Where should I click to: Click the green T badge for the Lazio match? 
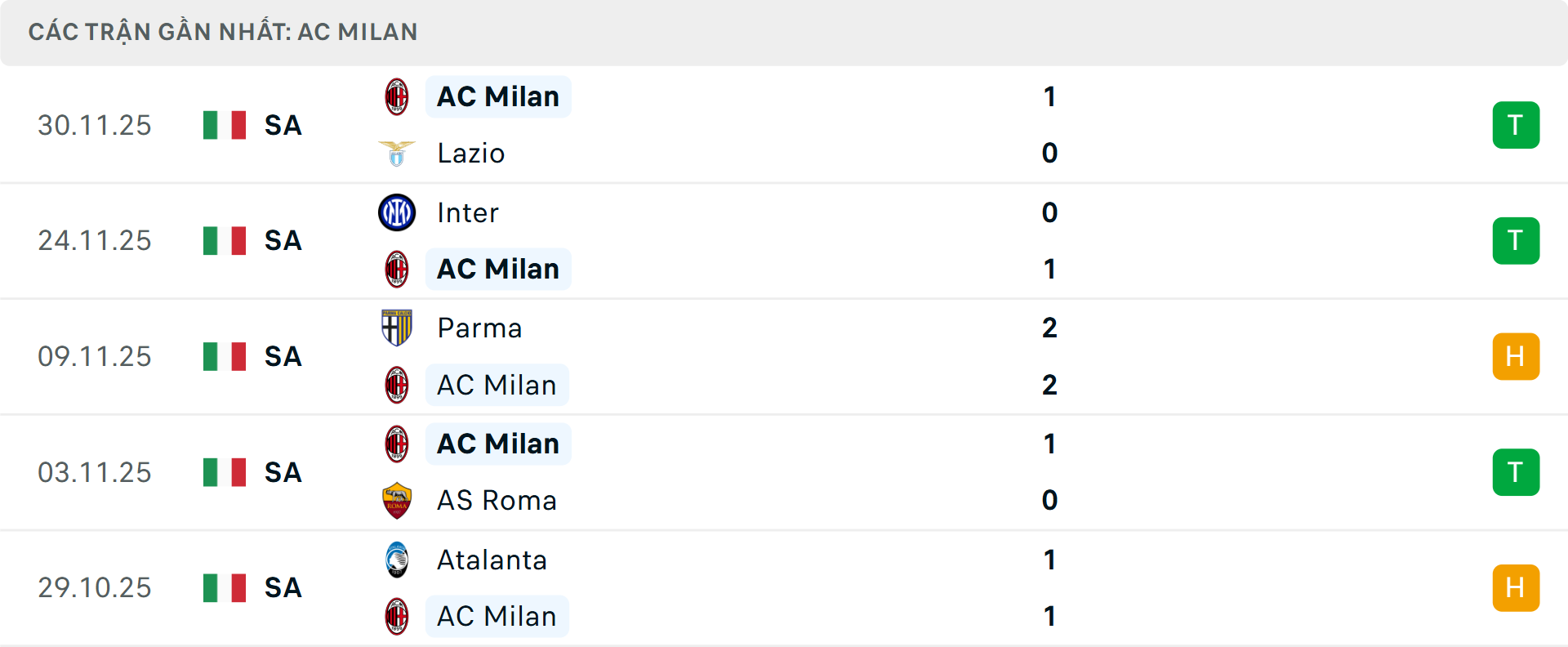click(1516, 125)
